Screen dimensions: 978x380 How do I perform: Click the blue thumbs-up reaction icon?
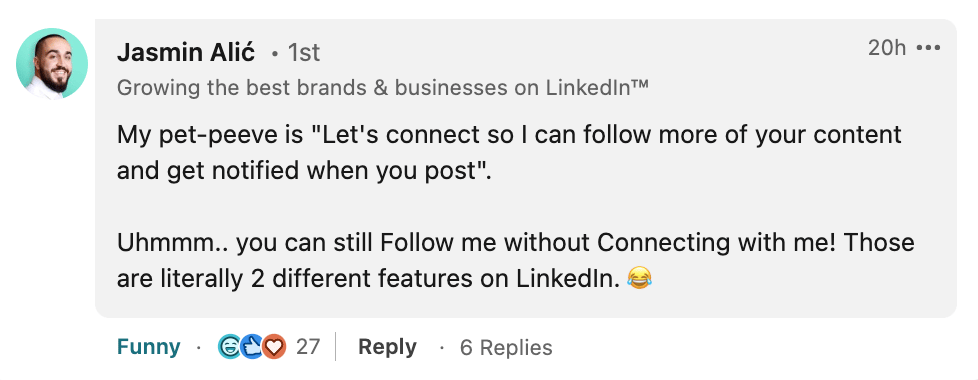pyautogui.click(x=250, y=346)
